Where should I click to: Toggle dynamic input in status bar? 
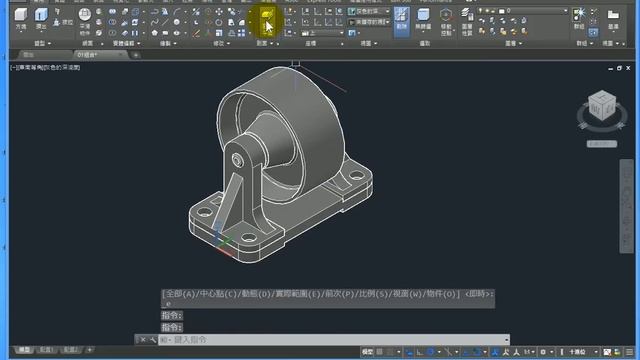pyautogui.click(x=409, y=352)
